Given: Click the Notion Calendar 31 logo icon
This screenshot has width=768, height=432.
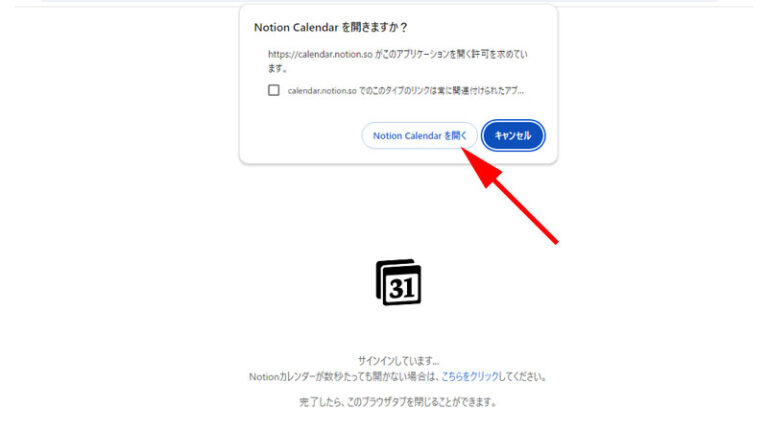Looking at the screenshot, I should pyautogui.click(x=398, y=282).
